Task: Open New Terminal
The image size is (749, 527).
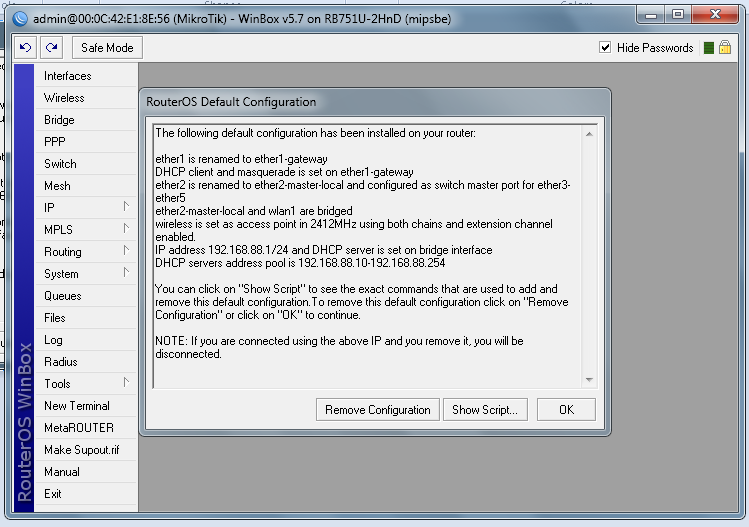Action: (x=86, y=406)
